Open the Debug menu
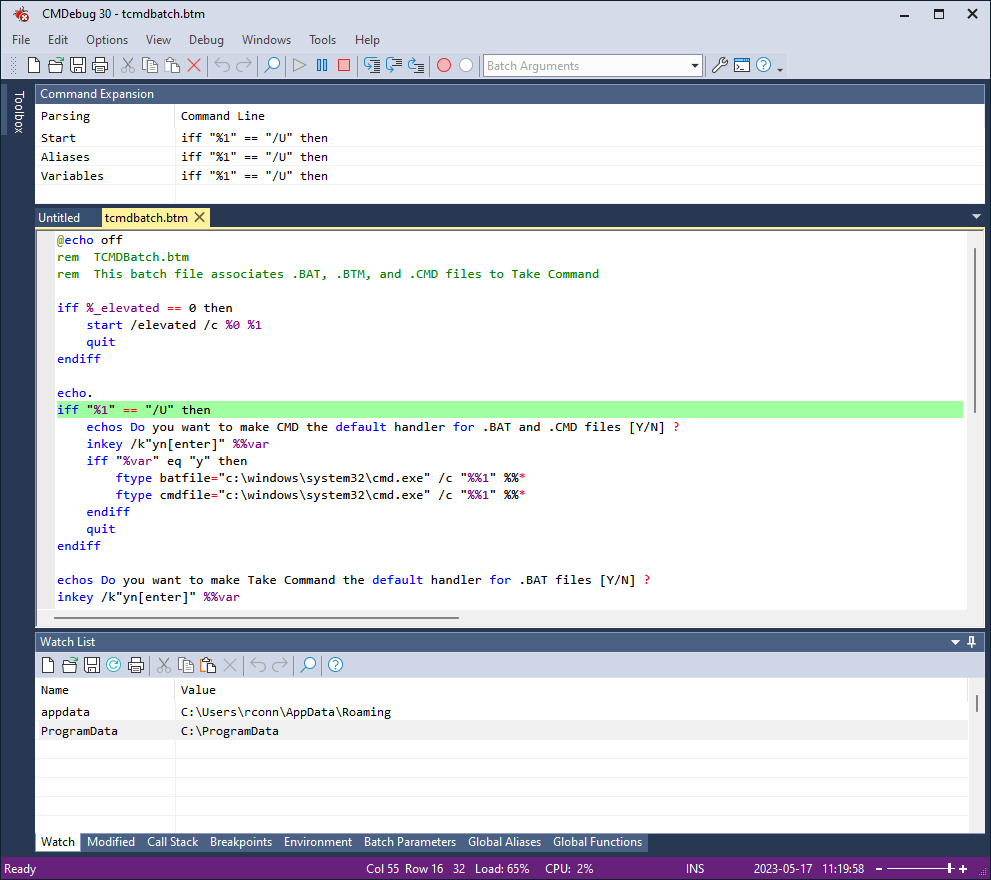Screen dimensions: 991x880 pos(206,40)
